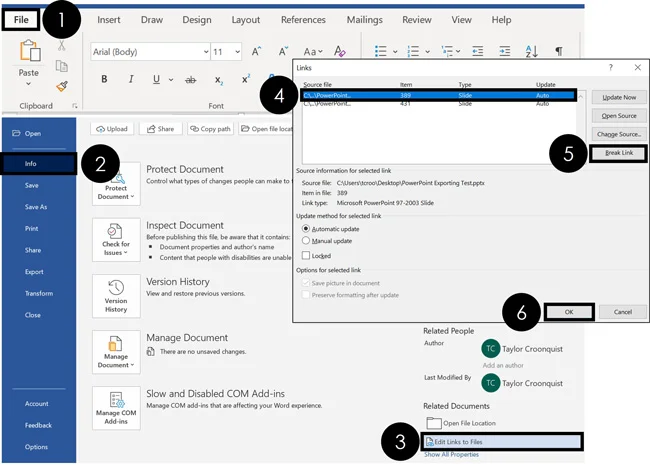This screenshot has height=465, width=650.
Task: Click the Clear All Formatting icon
Action: 340,51
